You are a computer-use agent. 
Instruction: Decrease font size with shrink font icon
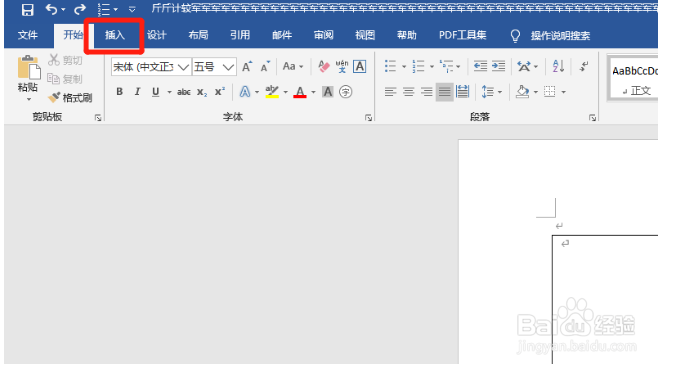point(265,67)
